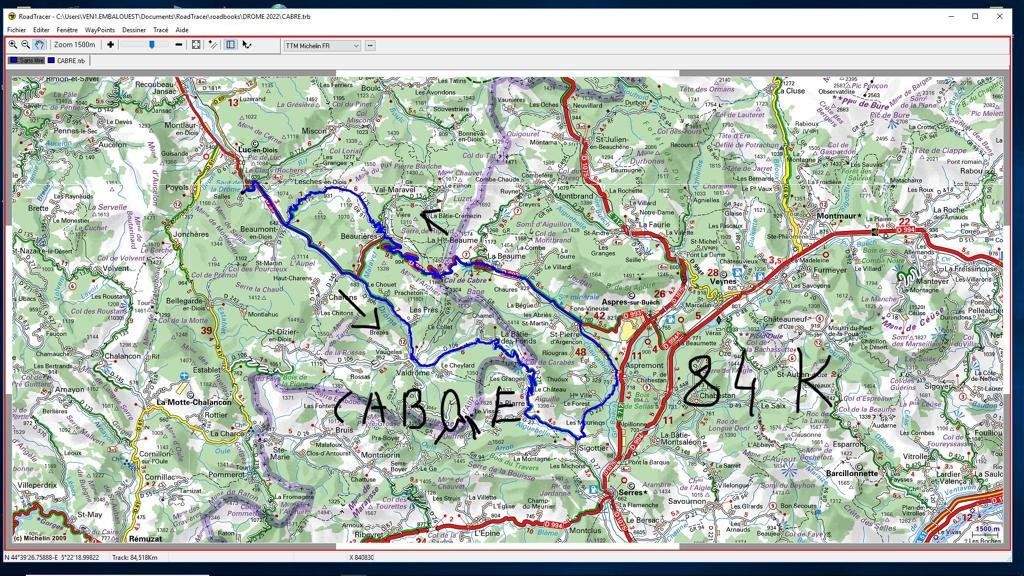Click Serres town label on the map

click(632, 491)
